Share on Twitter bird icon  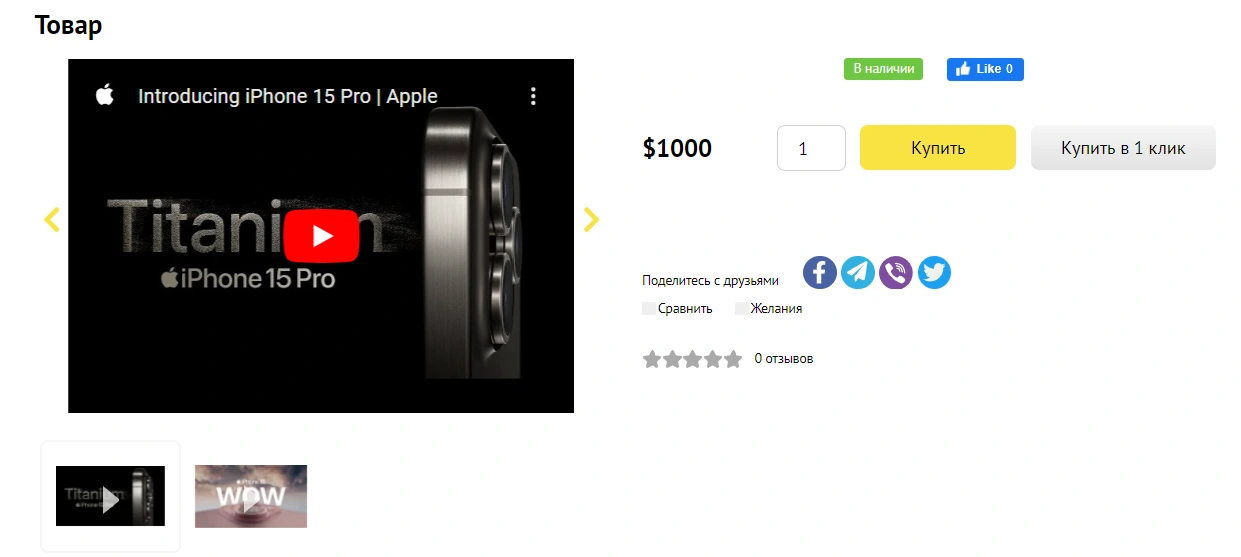(x=934, y=272)
